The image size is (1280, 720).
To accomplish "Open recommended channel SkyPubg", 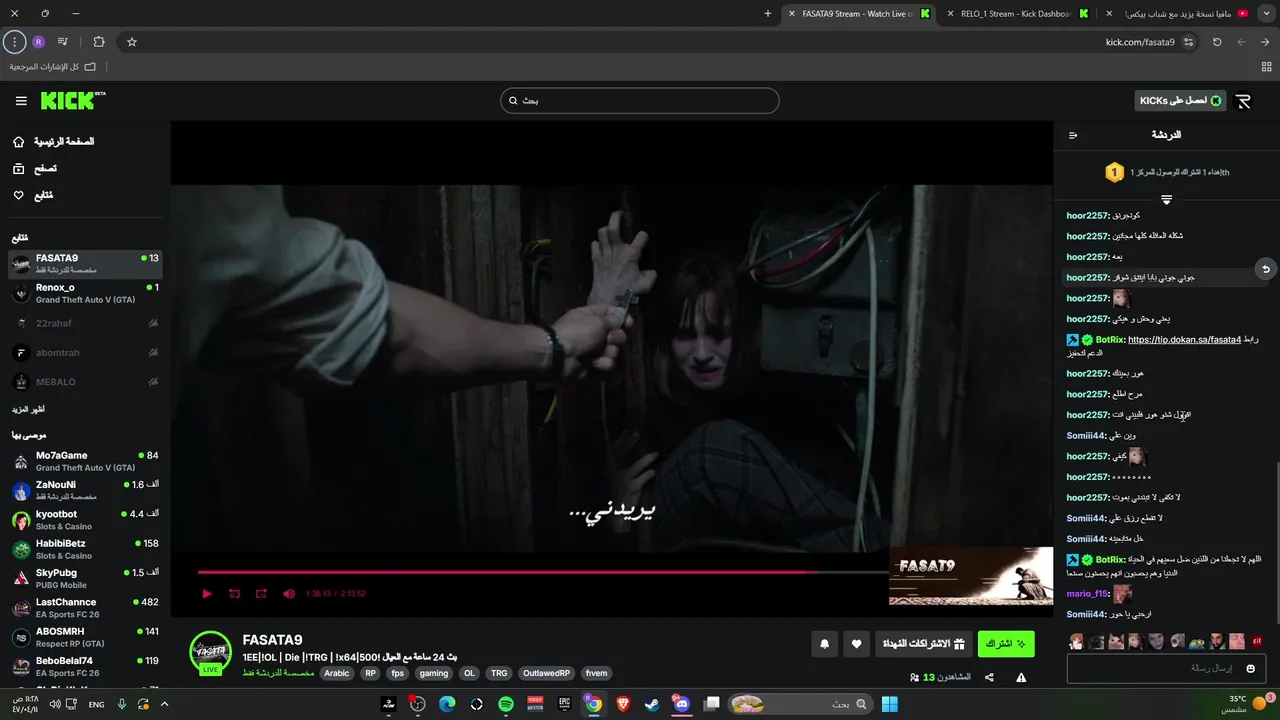I will [x=85, y=578].
